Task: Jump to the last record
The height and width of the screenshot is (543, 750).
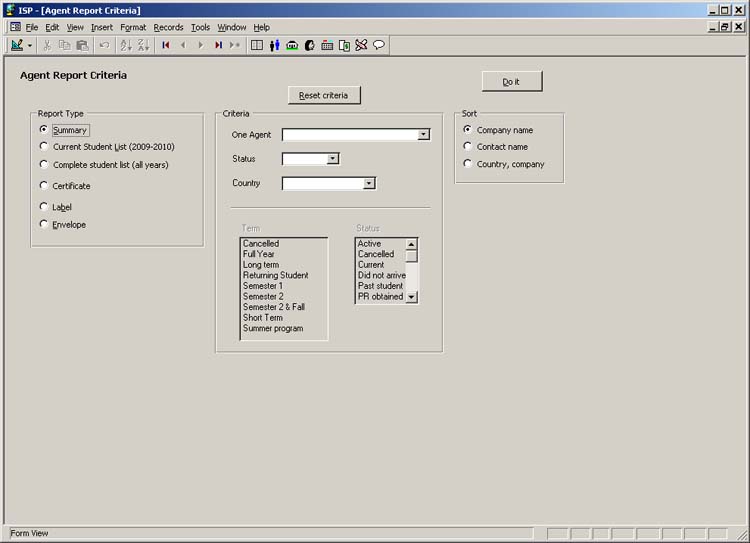Action: (x=218, y=45)
